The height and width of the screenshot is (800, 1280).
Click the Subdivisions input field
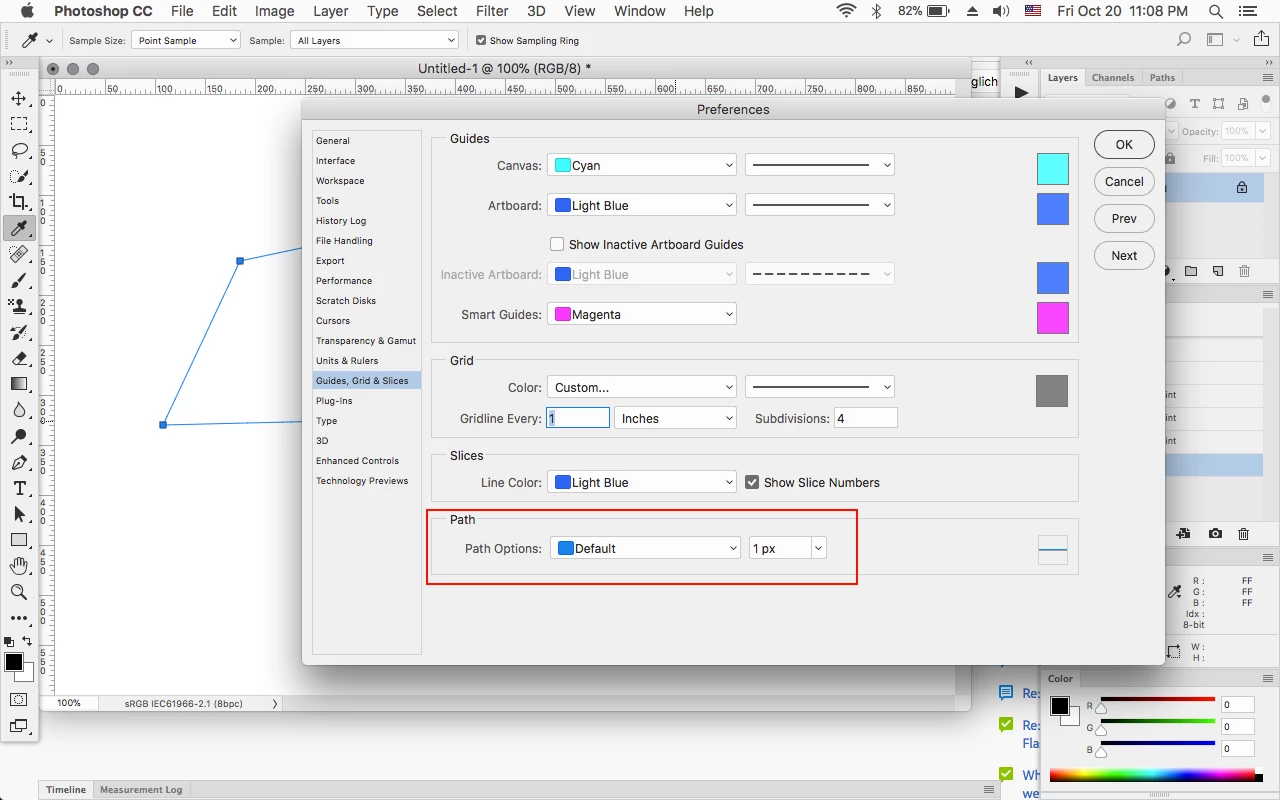(x=865, y=418)
